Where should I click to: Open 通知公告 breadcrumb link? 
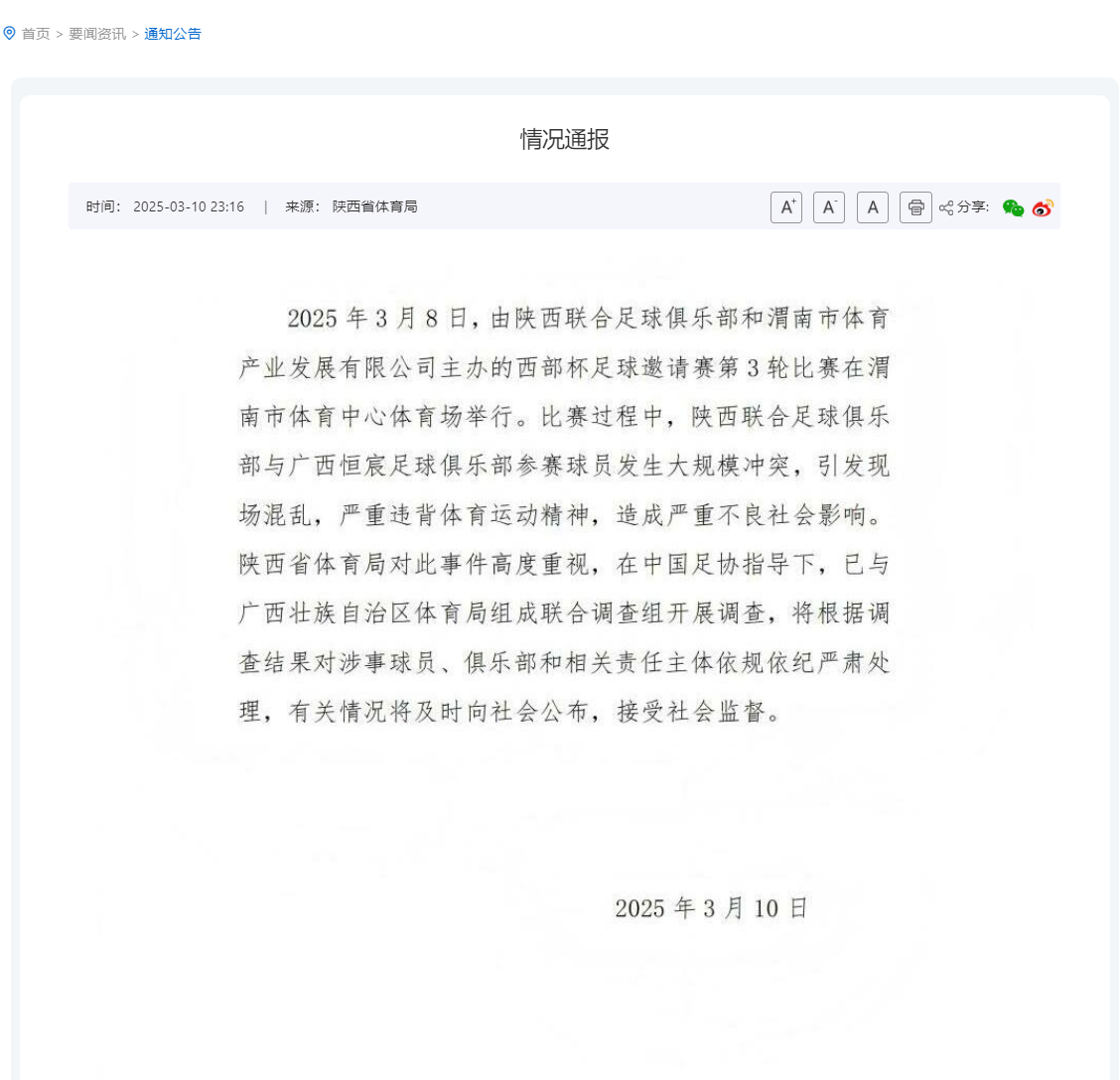pyautogui.click(x=173, y=34)
